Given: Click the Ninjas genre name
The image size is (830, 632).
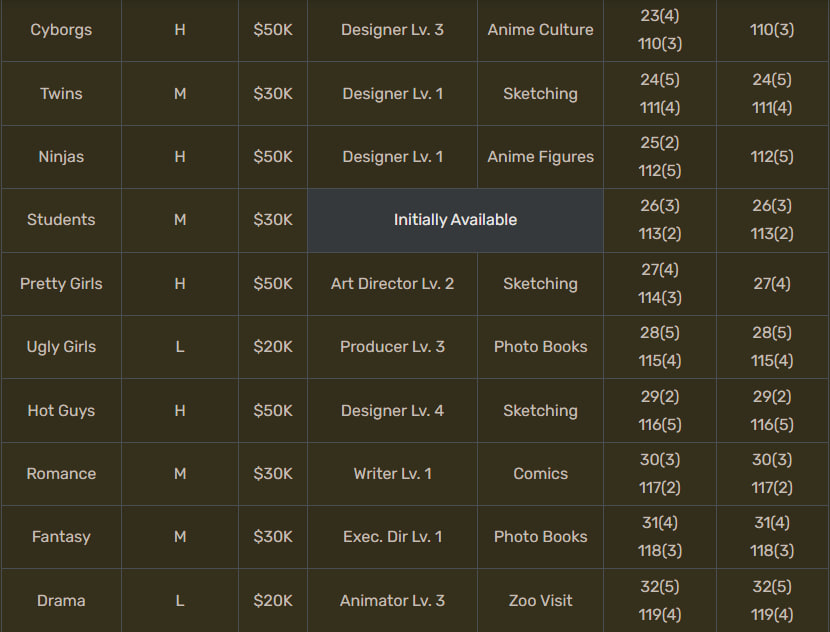Looking at the screenshot, I should coord(61,157).
